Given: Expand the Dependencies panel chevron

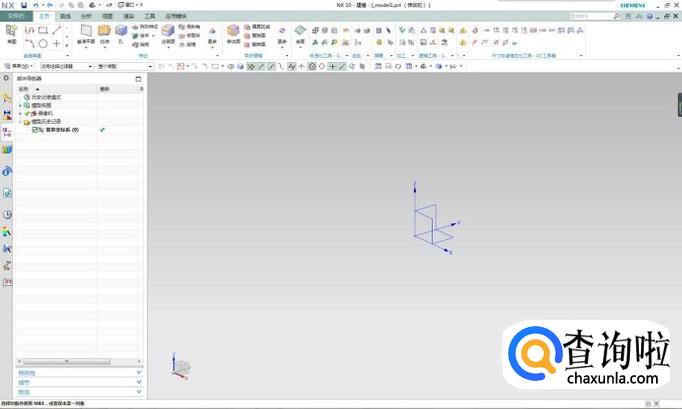Looking at the screenshot, I should pyautogui.click(x=139, y=372).
